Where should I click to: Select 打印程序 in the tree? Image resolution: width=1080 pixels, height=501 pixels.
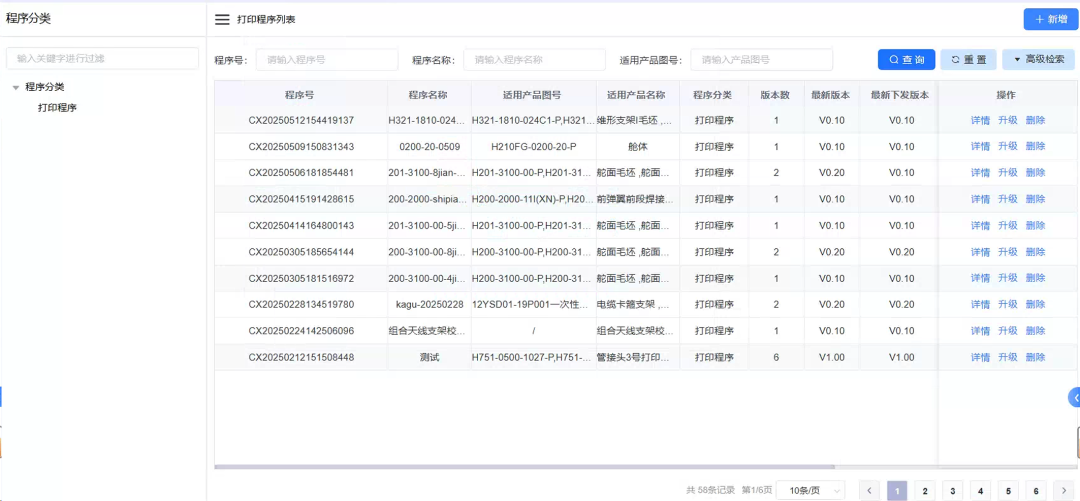pyautogui.click(x=57, y=108)
